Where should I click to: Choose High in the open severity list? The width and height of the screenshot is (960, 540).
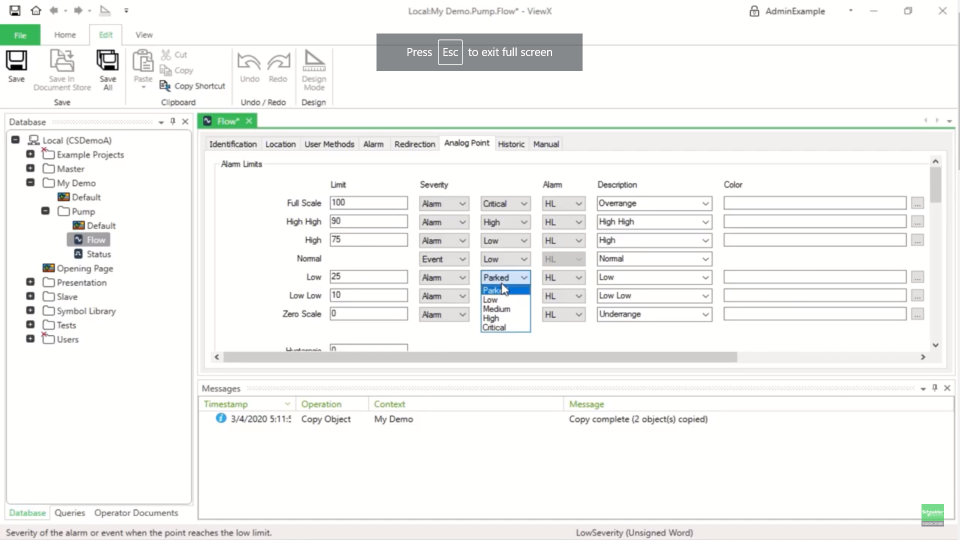coord(491,318)
